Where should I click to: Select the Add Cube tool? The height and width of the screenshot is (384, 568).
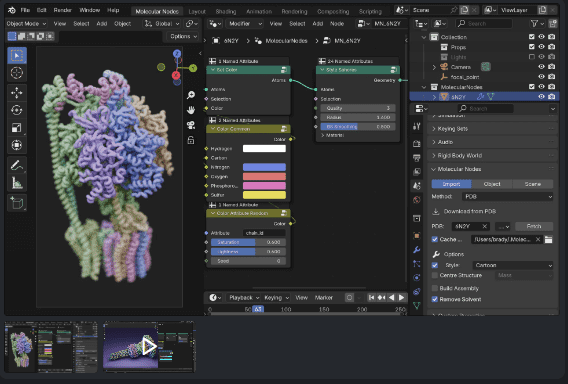pyautogui.click(x=17, y=203)
